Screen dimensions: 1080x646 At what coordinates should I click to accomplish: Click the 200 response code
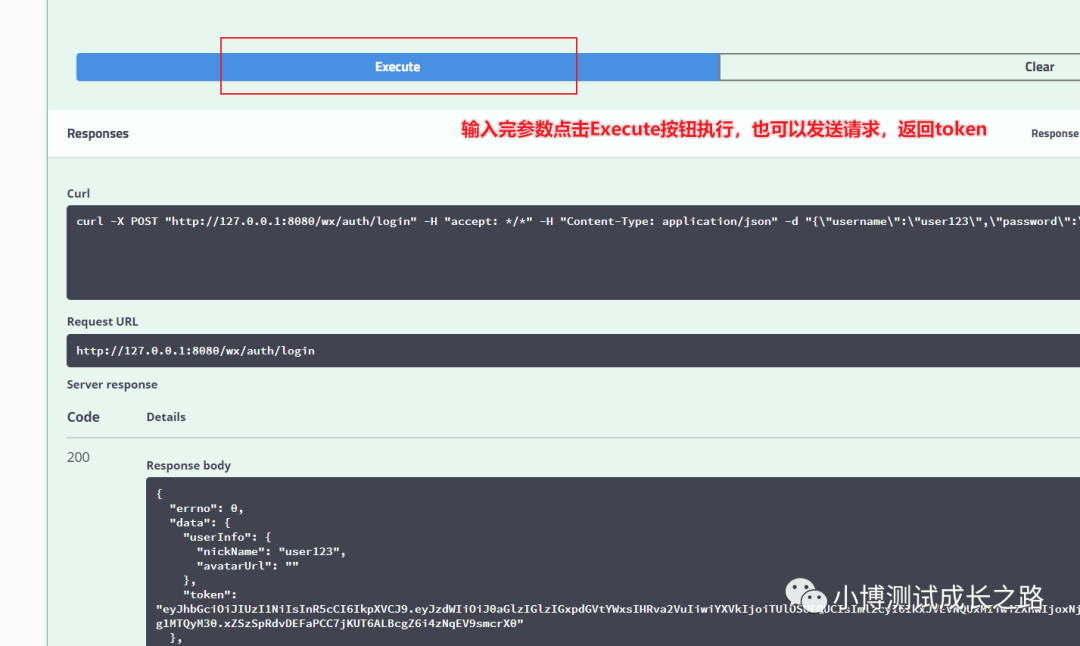(79, 457)
